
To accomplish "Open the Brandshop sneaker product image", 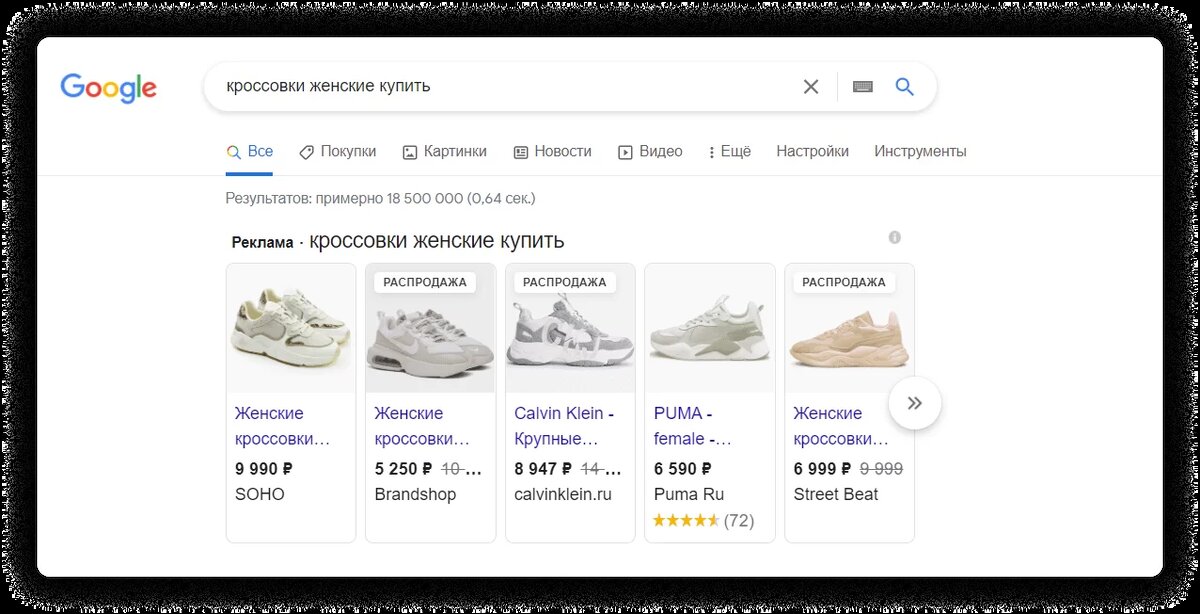I will 430,328.
